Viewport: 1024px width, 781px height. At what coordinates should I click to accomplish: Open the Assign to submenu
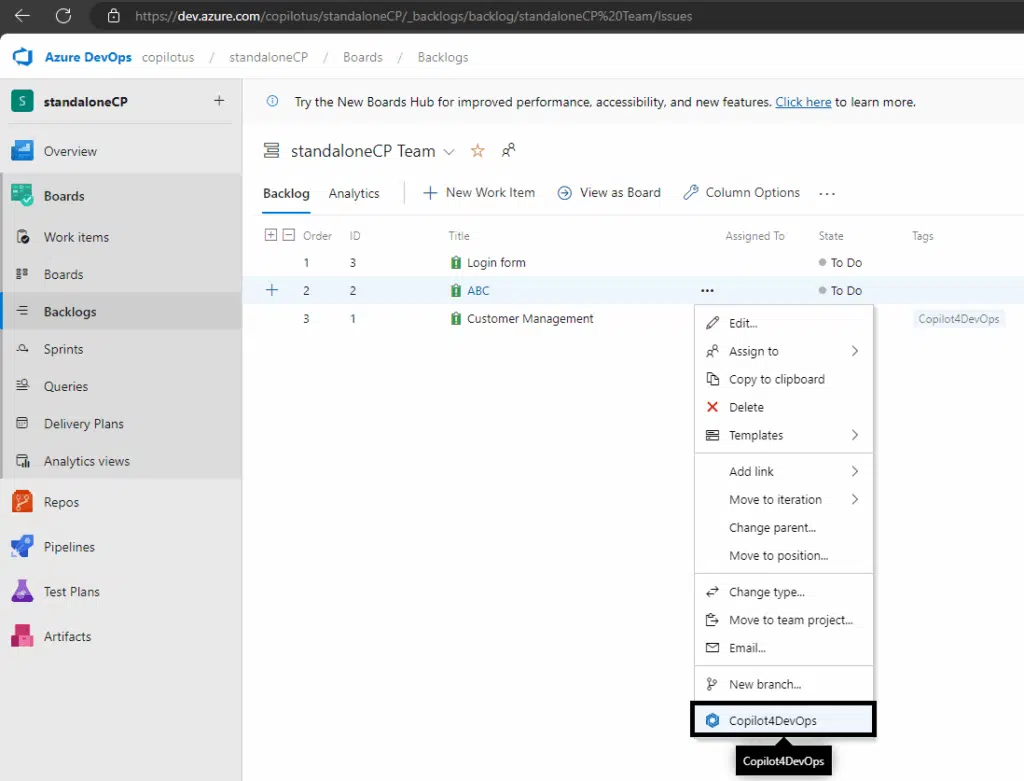click(755, 351)
